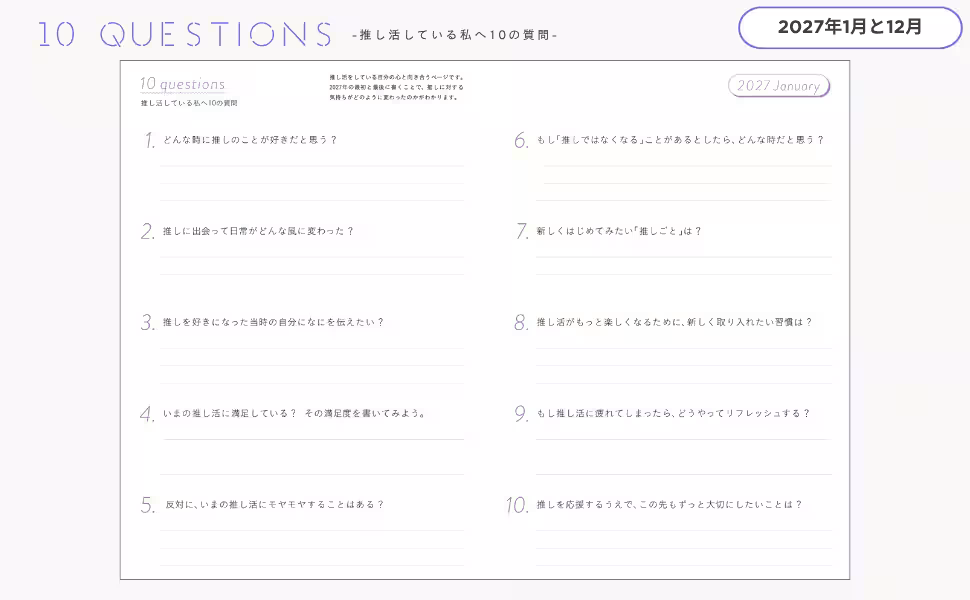
Task: Click the subtitle 推し活している私へ10の質問 in header
Action: click(455, 35)
